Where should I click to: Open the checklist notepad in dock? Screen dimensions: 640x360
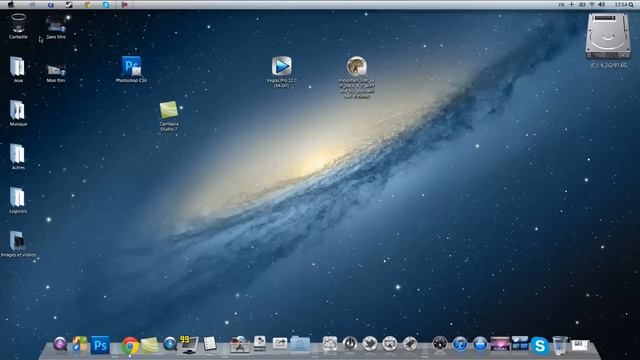pos(210,344)
